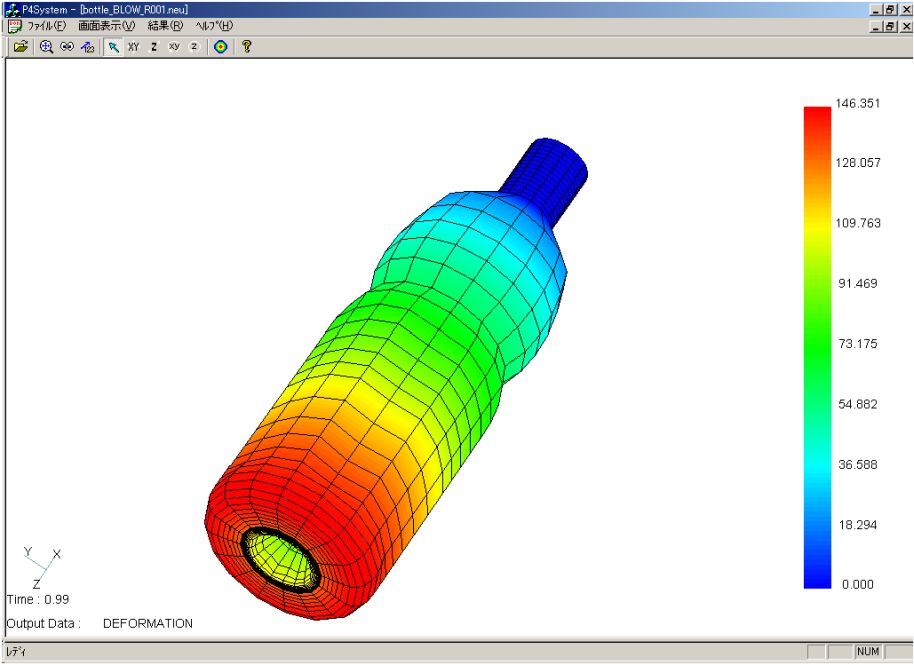Click the green middle of color legend
914x665 pixels.
click(817, 347)
